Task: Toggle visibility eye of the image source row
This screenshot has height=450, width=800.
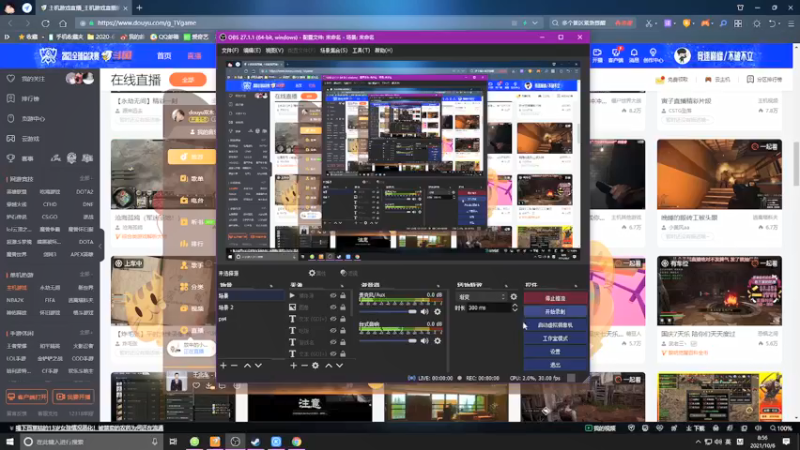Action: click(333, 307)
